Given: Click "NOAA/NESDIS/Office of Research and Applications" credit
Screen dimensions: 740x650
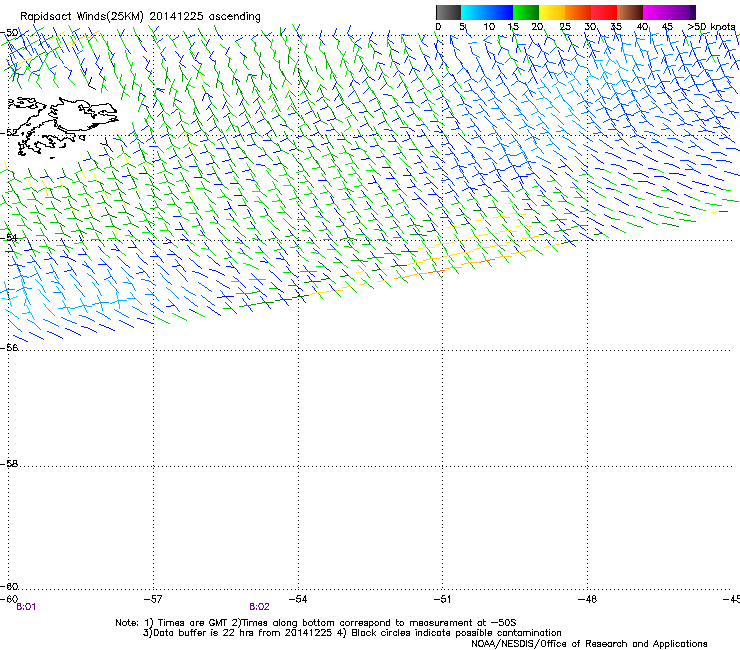Looking at the screenshot, I should coord(589,644).
